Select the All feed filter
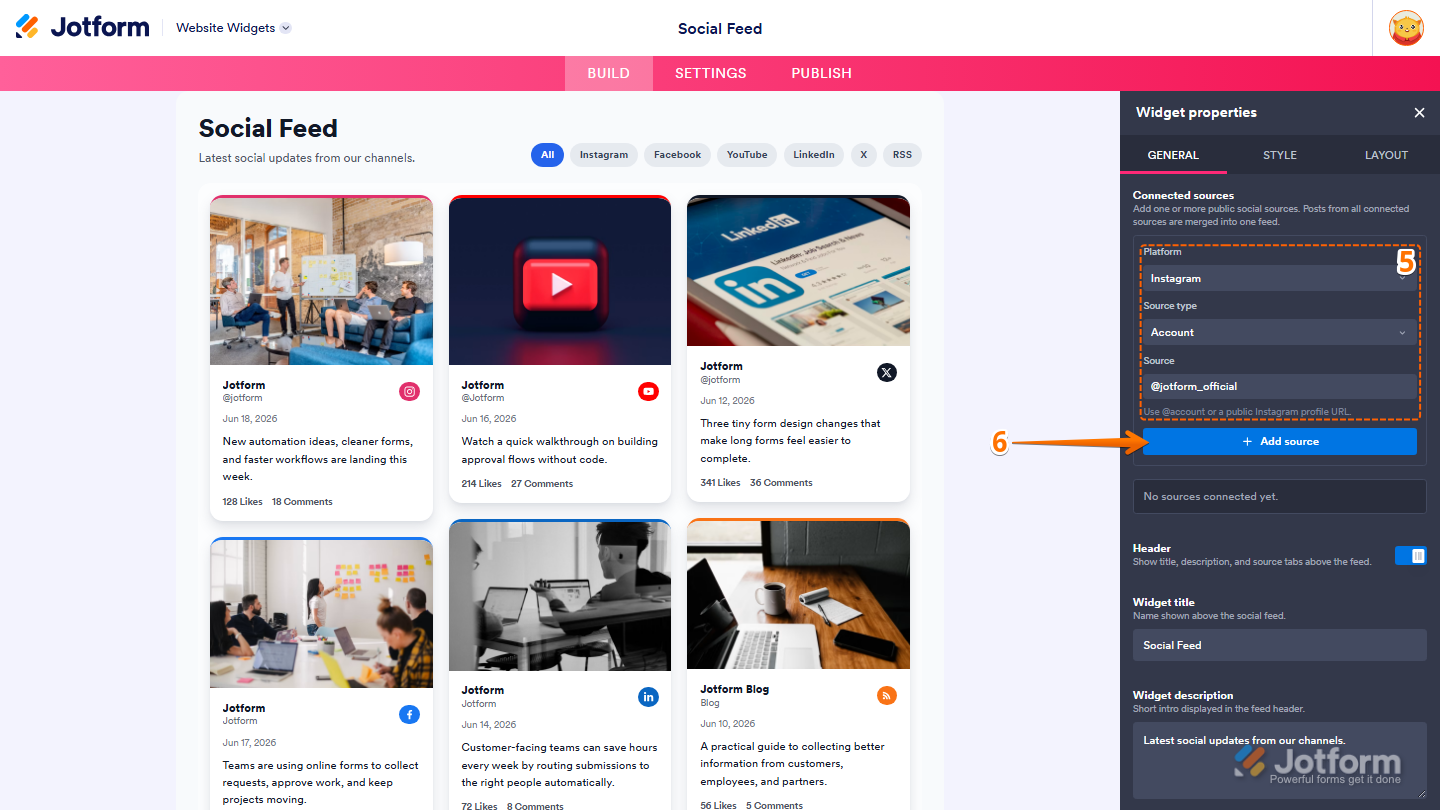 click(x=548, y=155)
